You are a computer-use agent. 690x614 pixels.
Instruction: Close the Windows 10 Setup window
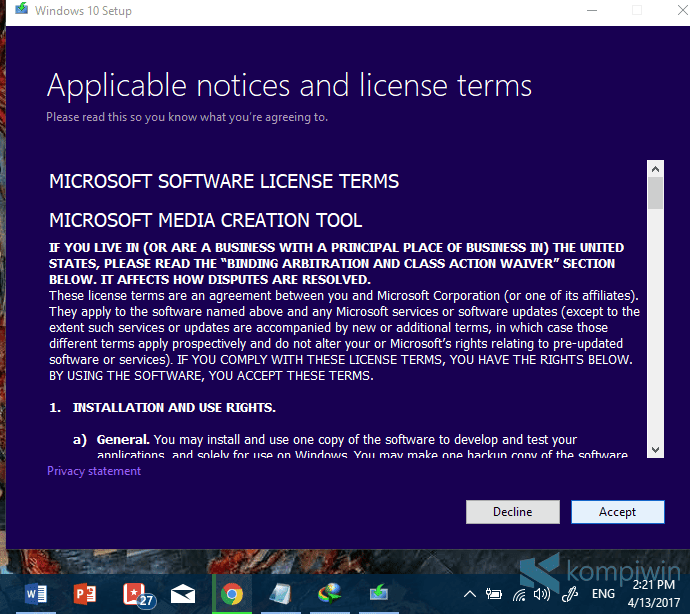pos(683,11)
